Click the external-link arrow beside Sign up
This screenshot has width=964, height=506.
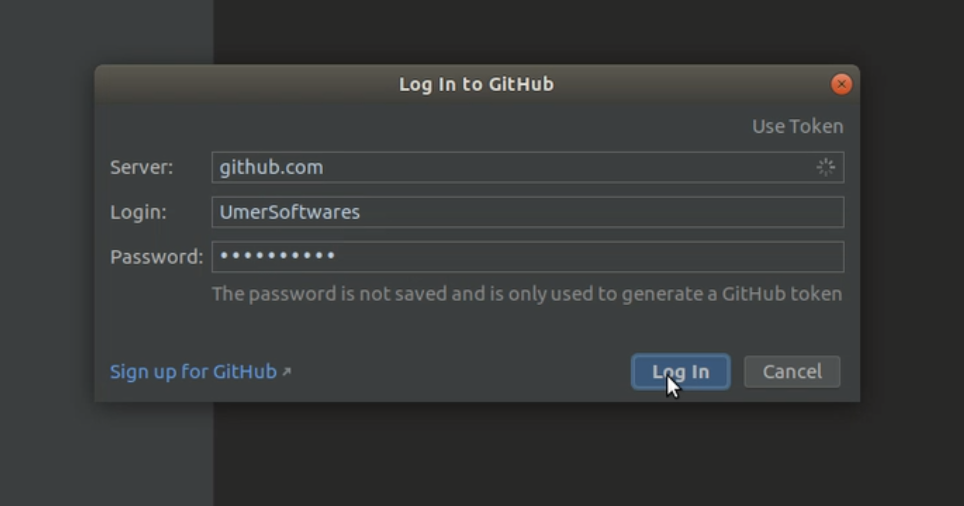click(286, 371)
